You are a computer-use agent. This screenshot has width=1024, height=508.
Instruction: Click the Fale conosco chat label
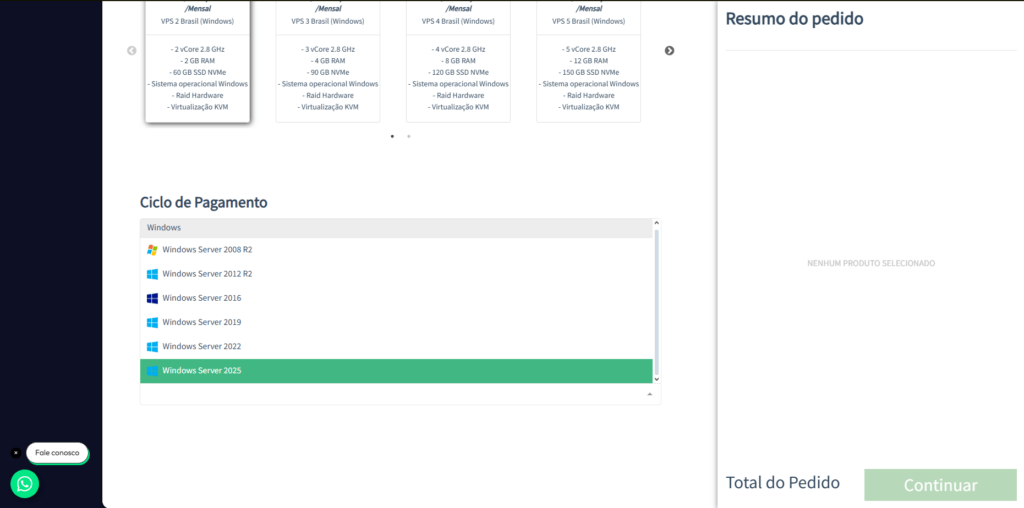tap(57, 452)
